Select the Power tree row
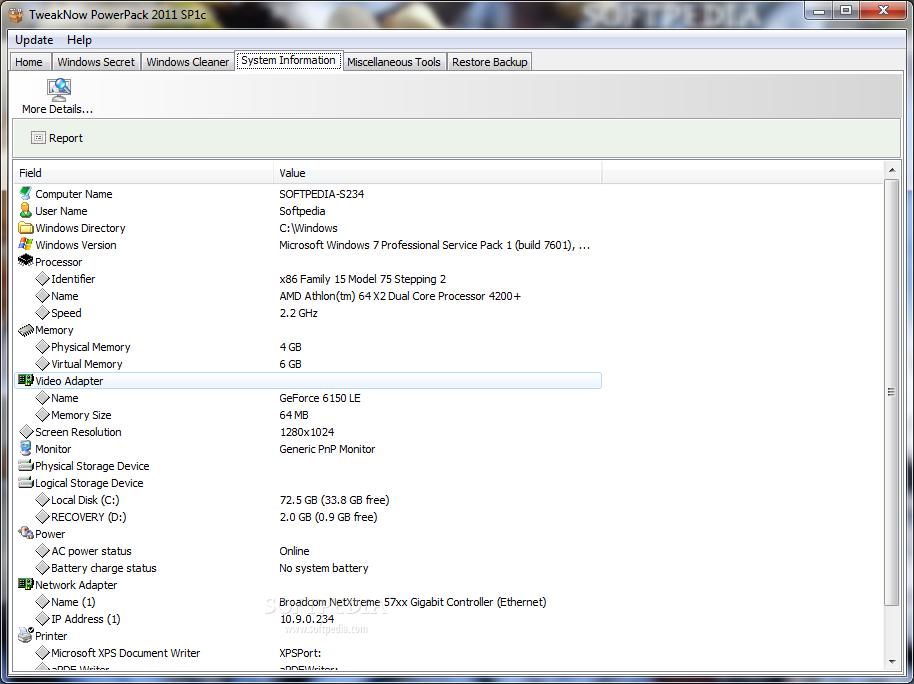This screenshot has height=684, width=914. coord(308,534)
